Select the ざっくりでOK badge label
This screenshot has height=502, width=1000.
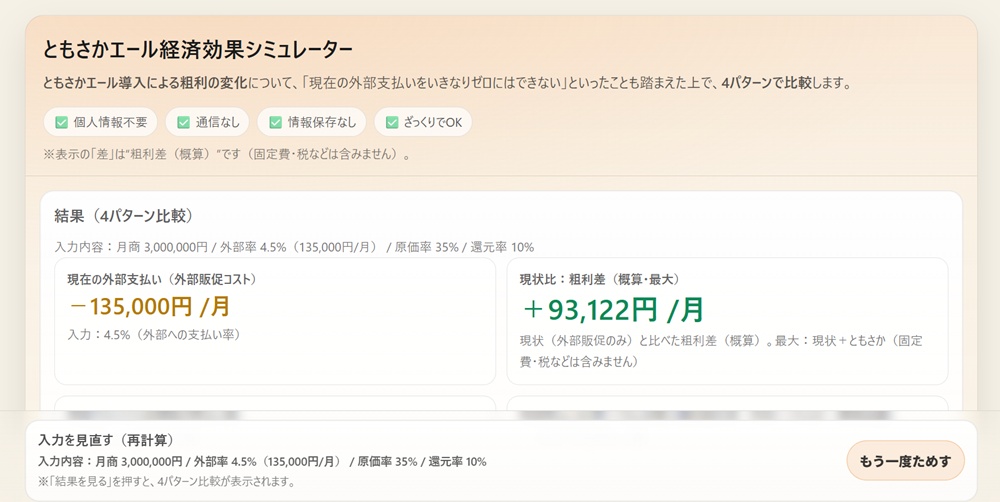[x=433, y=122]
